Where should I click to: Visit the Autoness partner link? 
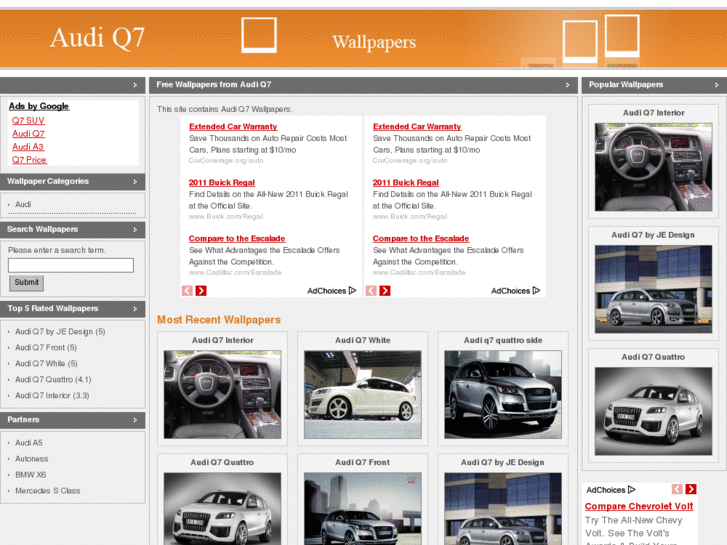click(x=32, y=459)
